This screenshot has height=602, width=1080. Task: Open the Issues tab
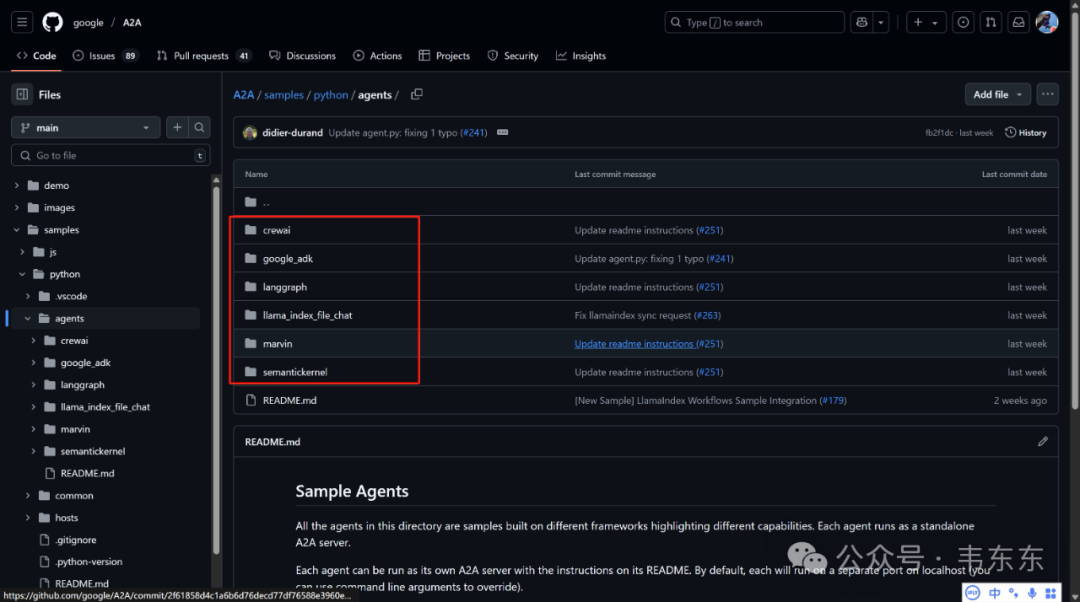click(105, 56)
